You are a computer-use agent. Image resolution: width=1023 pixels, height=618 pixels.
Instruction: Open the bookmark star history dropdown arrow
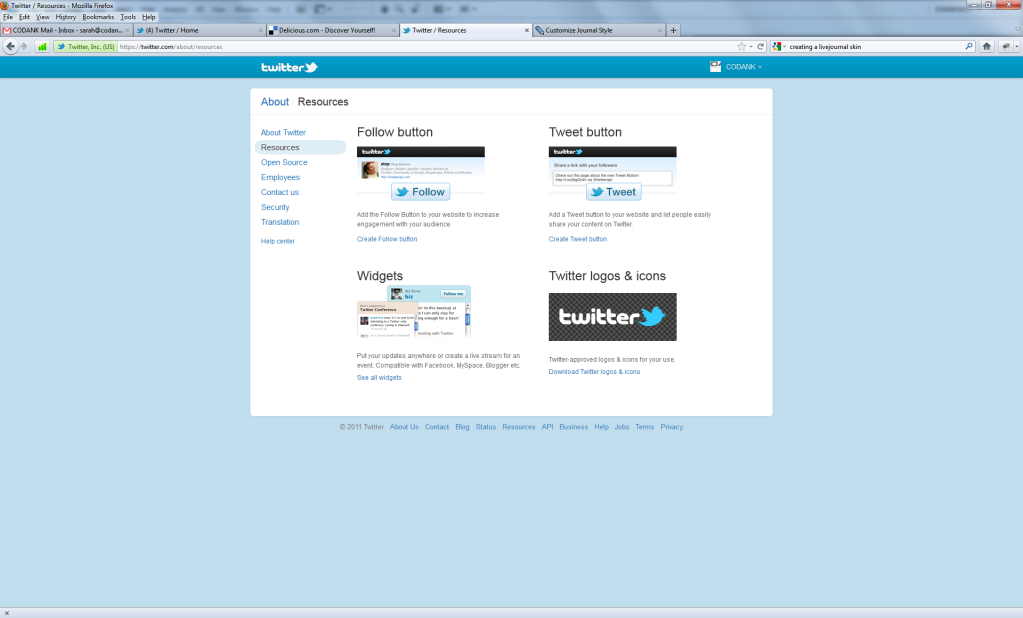click(750, 46)
